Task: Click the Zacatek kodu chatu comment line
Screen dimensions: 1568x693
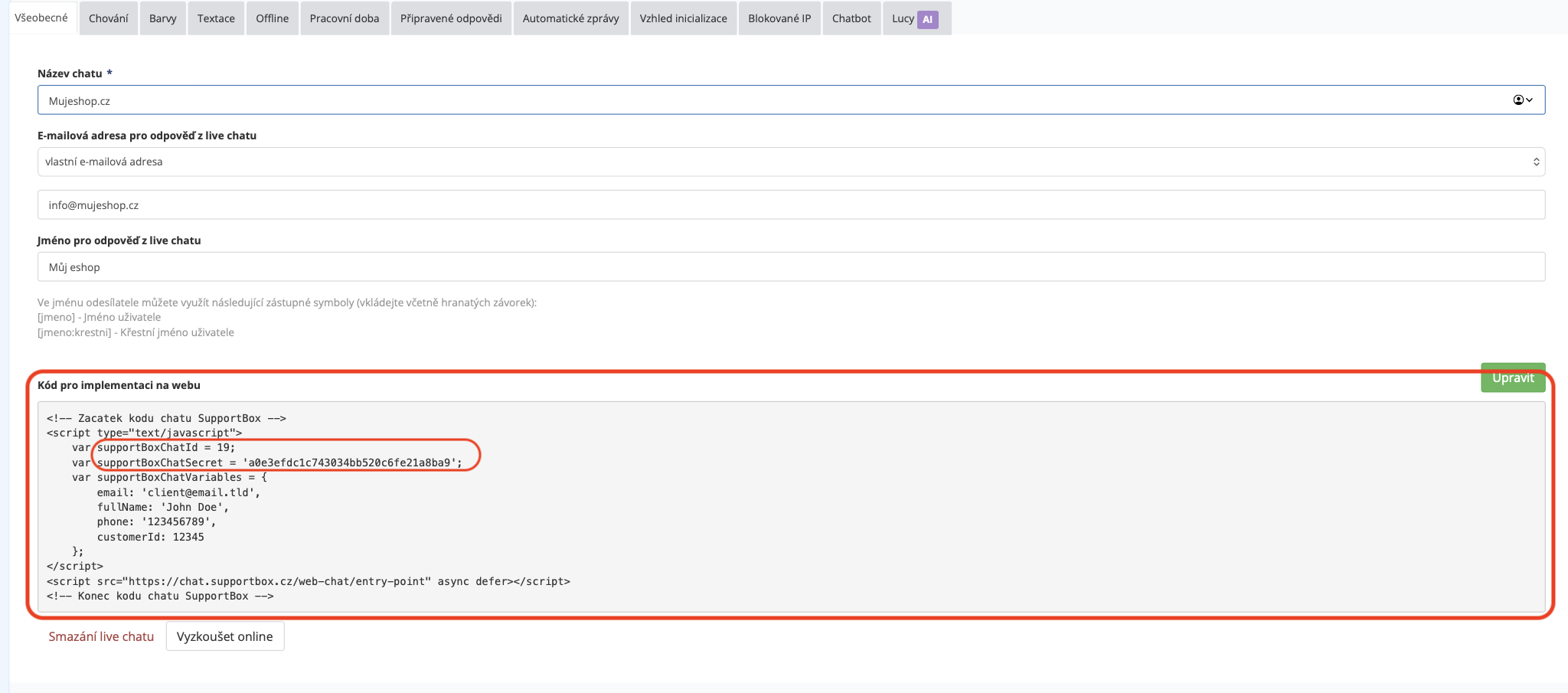Action: (166, 418)
